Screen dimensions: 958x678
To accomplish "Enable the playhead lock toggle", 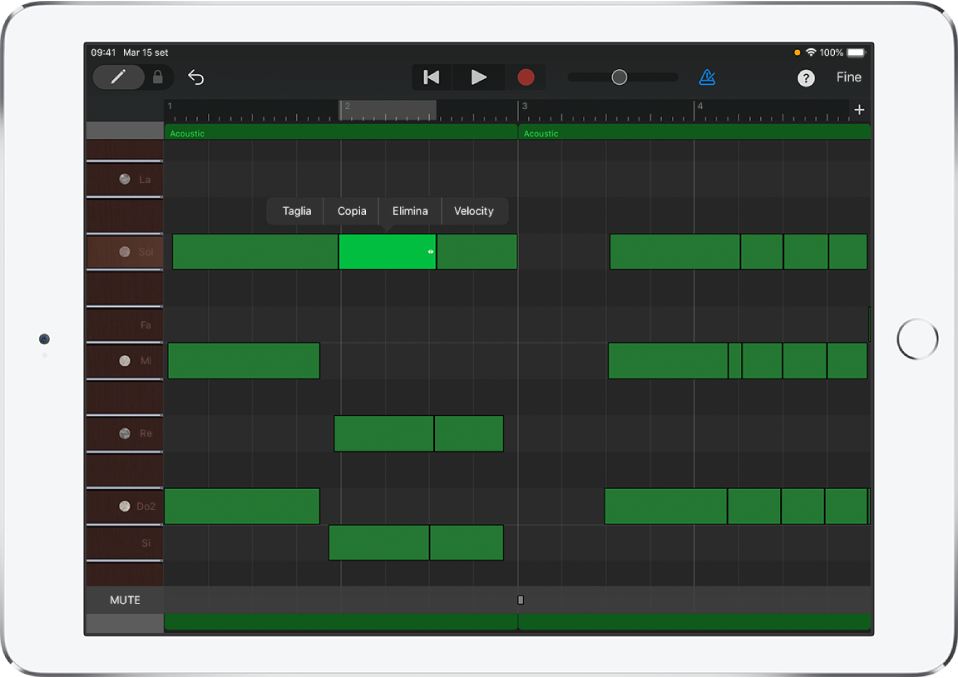I will pyautogui.click(x=157, y=77).
